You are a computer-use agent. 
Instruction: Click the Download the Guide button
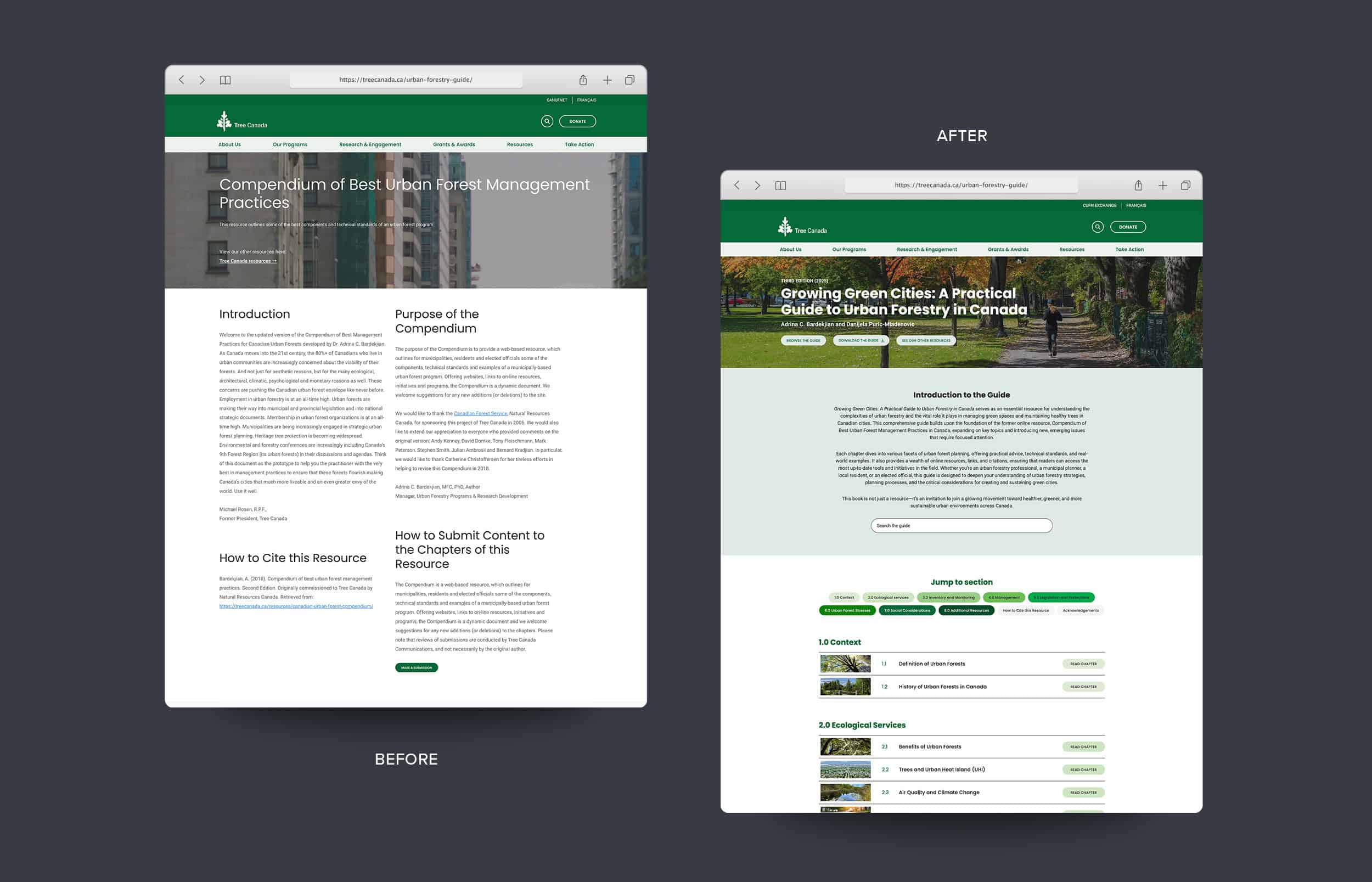861,340
